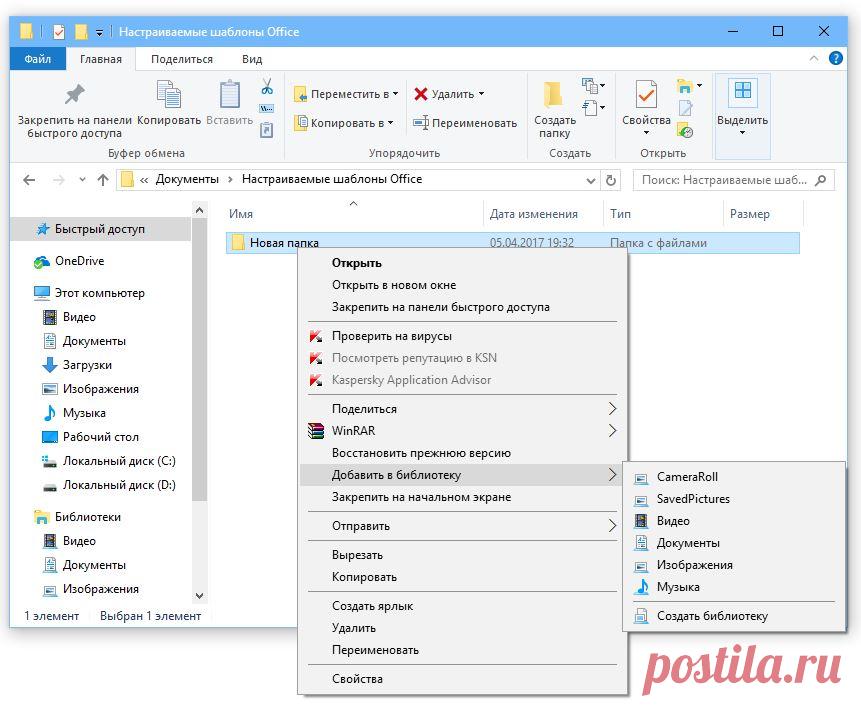Choose Вырезать in context menu
The image size is (861, 706).
pyautogui.click(x=463, y=555)
